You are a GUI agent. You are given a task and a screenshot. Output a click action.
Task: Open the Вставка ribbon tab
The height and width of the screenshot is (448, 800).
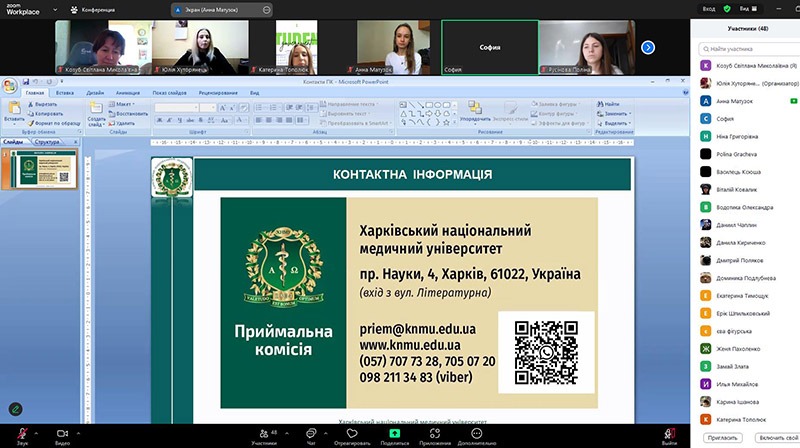point(65,92)
